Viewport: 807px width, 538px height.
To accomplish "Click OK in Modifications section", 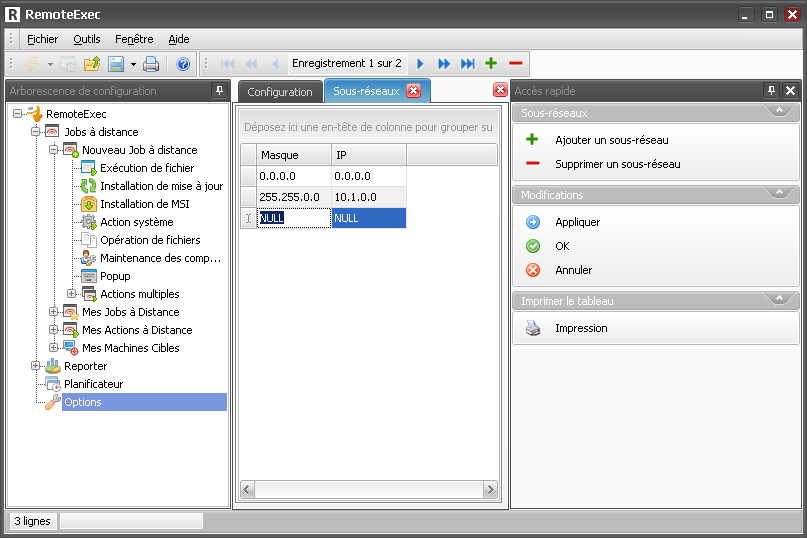I will point(562,246).
